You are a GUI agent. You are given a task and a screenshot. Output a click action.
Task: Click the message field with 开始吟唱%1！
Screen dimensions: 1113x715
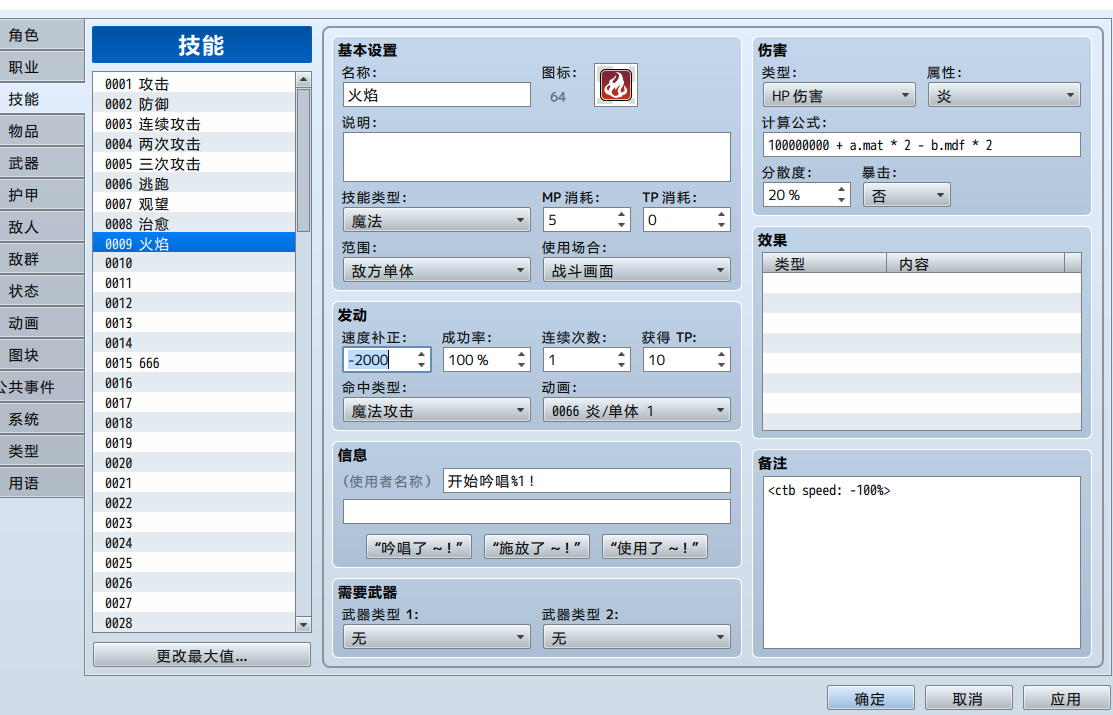(586, 481)
